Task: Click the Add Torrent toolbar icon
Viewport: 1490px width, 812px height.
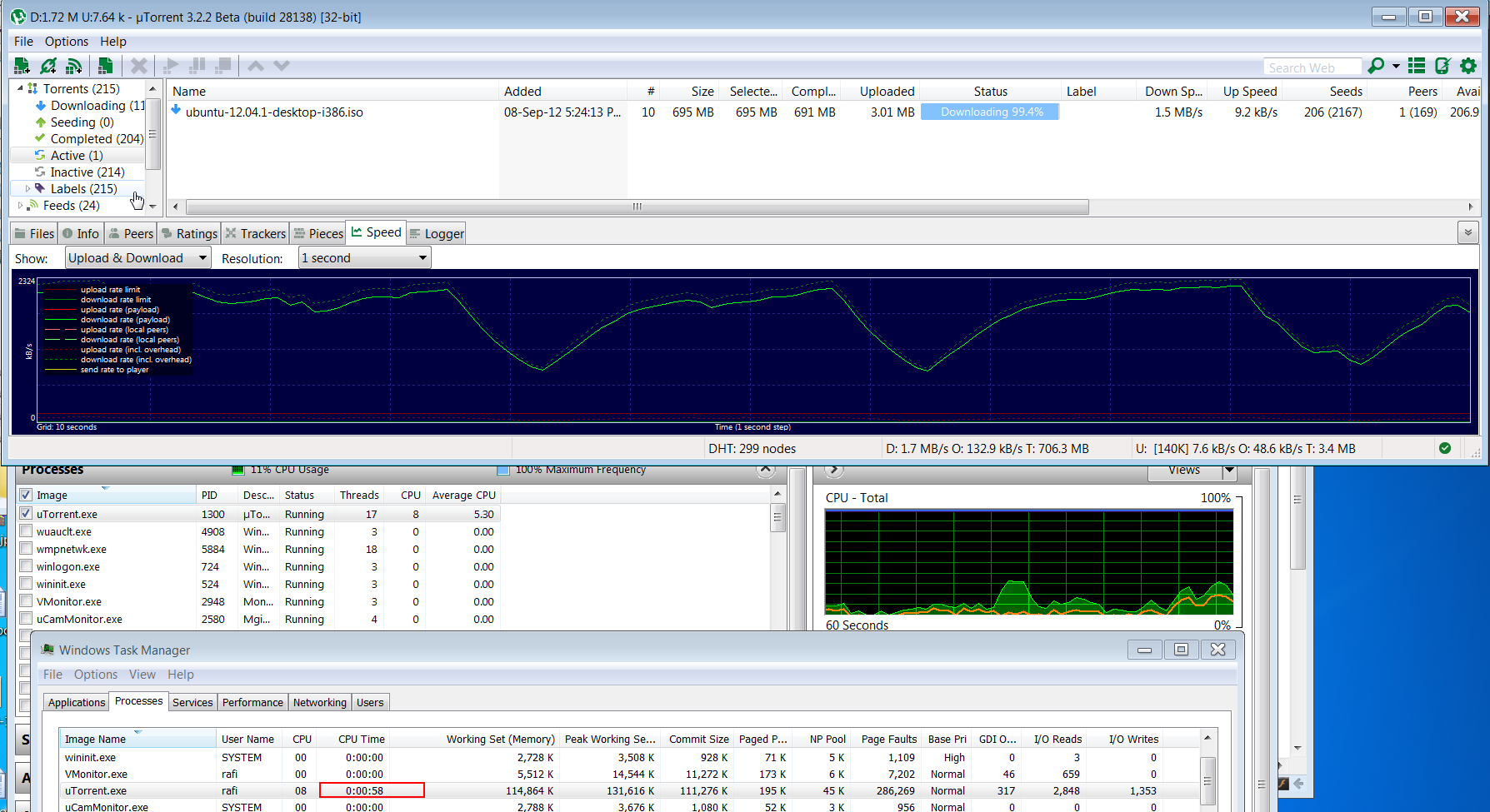Action: [22, 66]
